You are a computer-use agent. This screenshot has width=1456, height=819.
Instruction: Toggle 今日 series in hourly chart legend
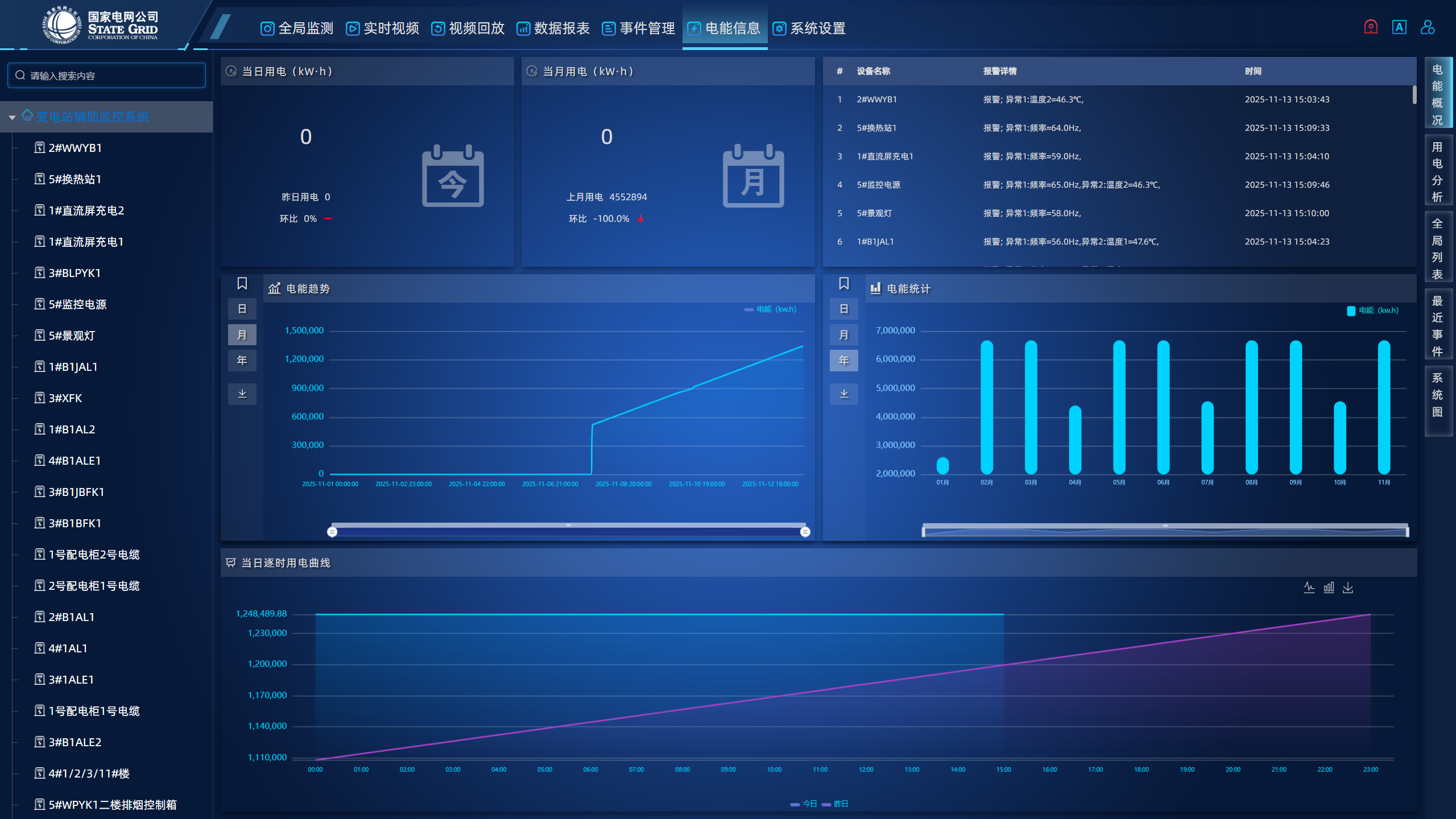pyautogui.click(x=804, y=804)
